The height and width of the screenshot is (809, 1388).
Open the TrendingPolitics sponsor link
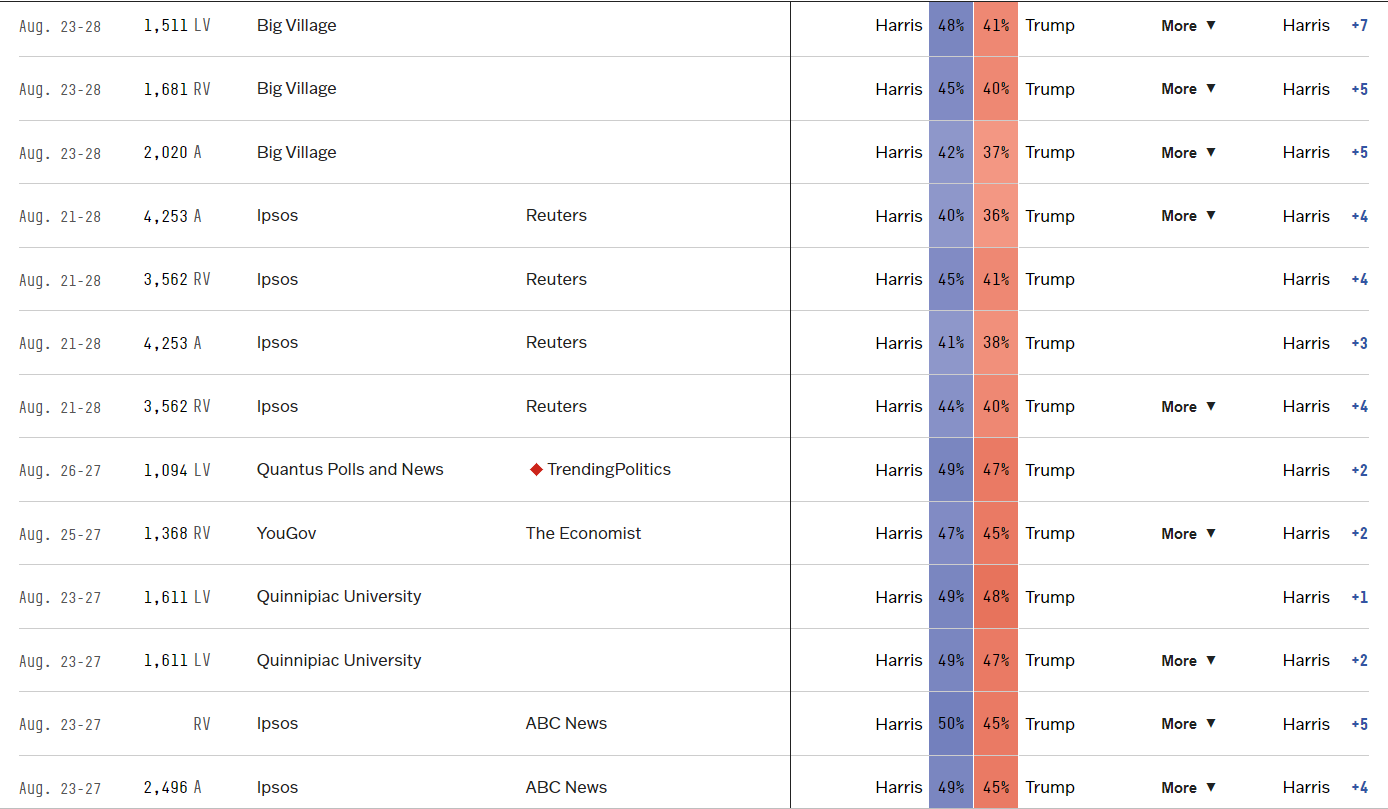(x=609, y=470)
